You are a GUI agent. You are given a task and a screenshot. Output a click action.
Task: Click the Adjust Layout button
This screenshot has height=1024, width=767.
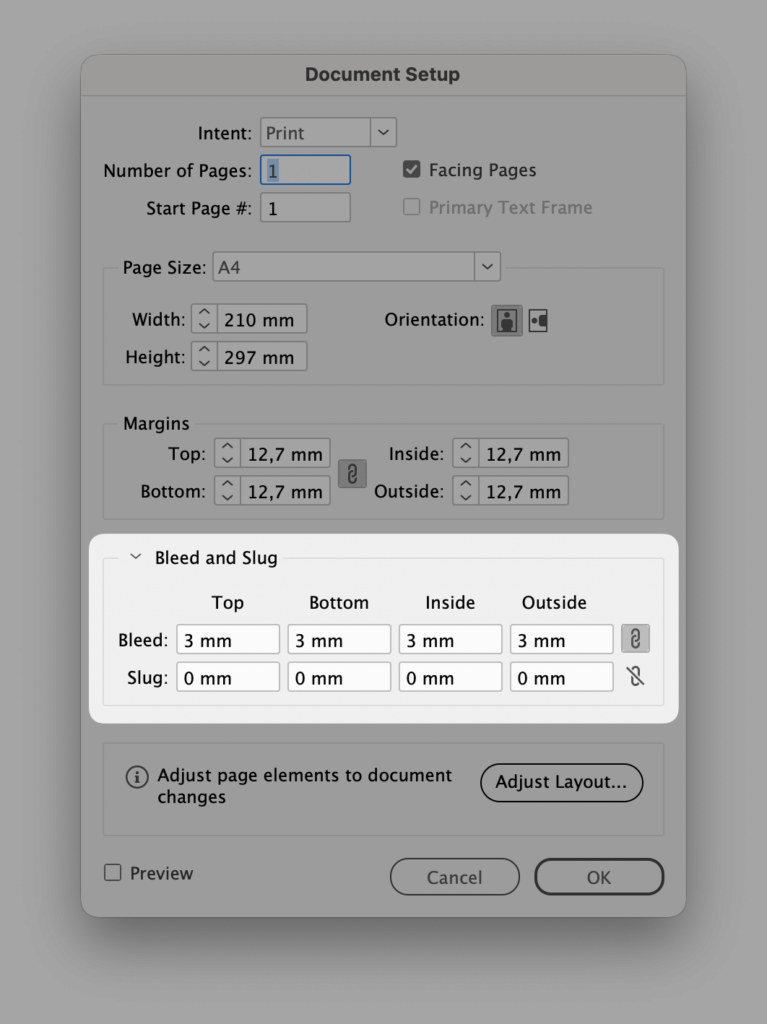[561, 783]
